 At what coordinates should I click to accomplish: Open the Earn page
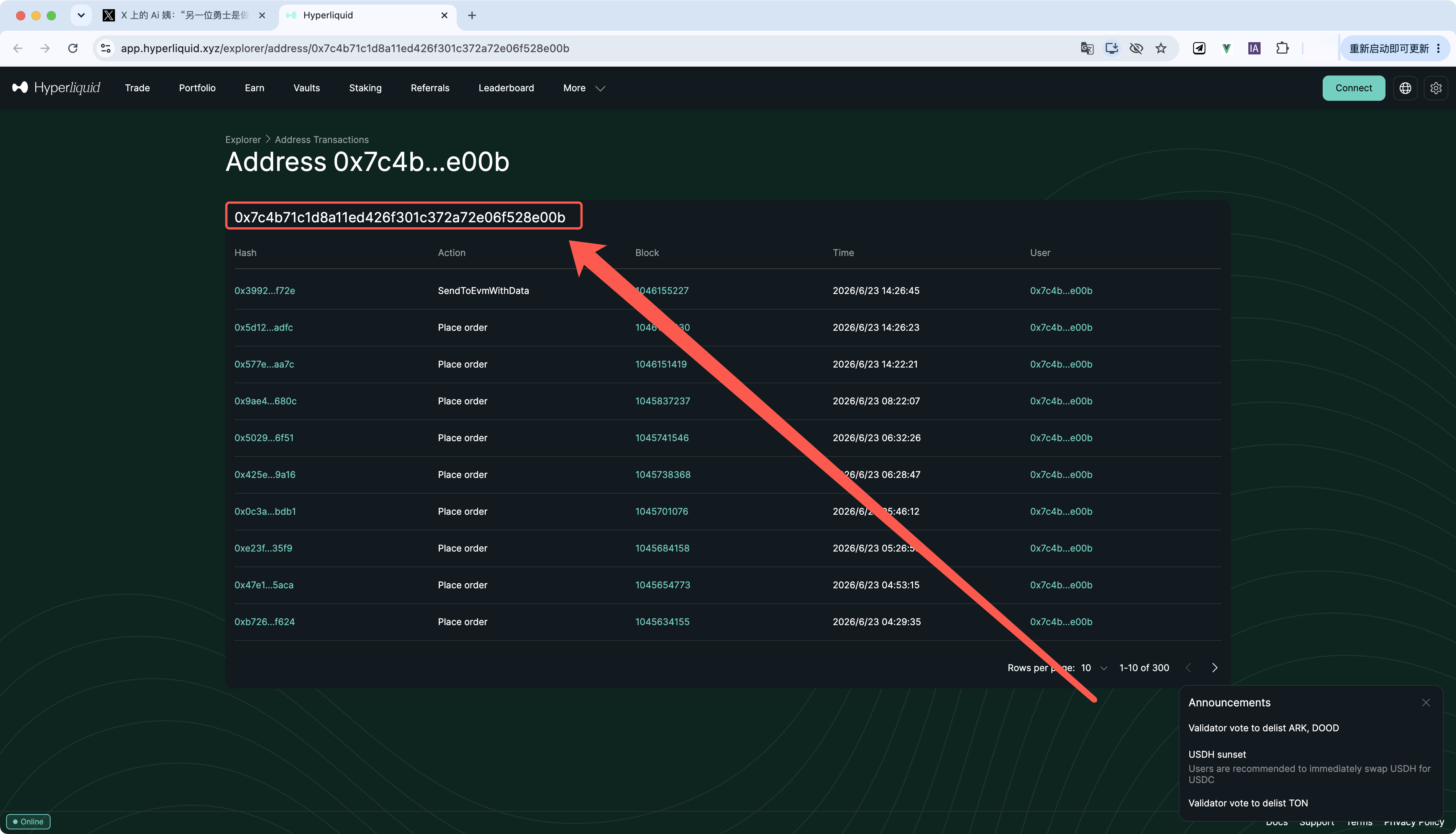[254, 88]
